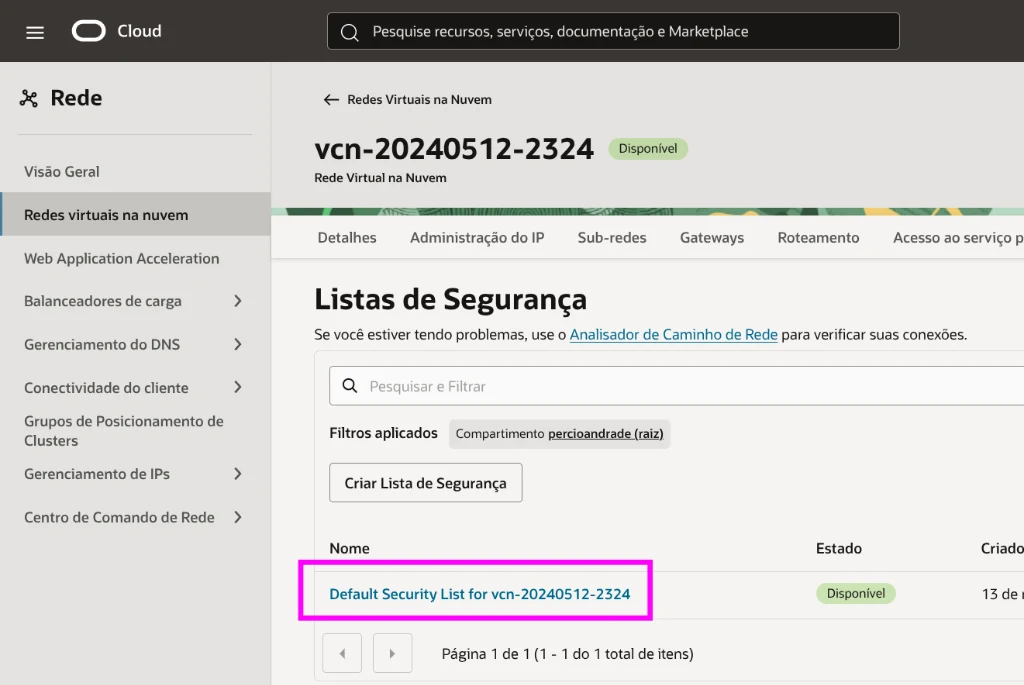Click the Página 1 de 1 pagination text
This screenshot has width=1024, height=685.
(568, 654)
